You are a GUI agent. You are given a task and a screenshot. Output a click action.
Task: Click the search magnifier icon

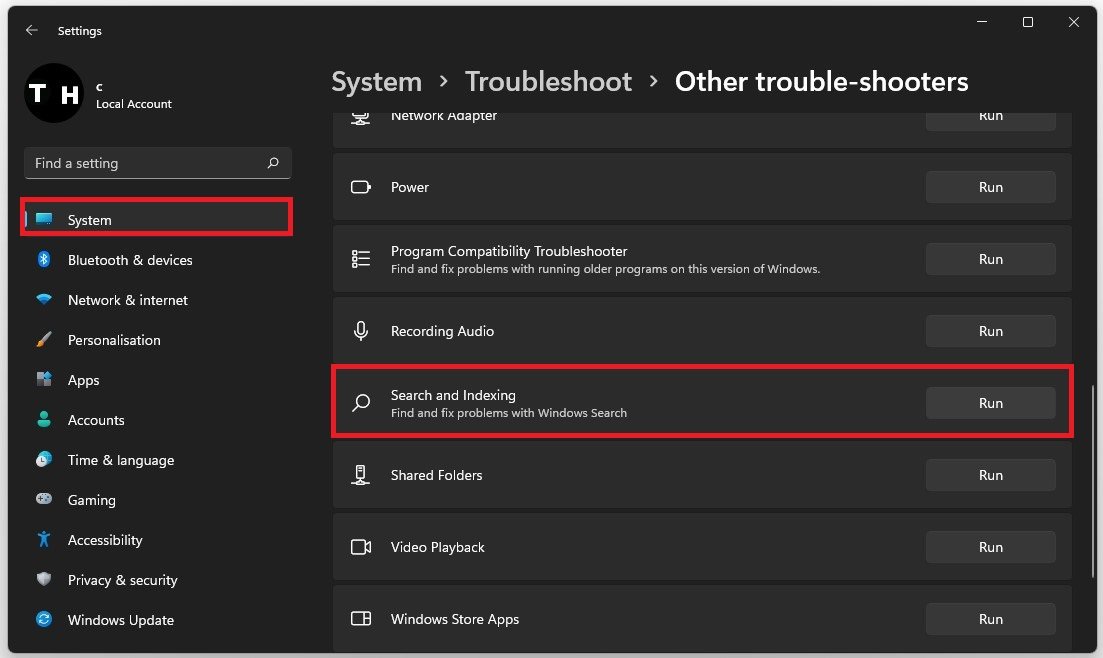(x=273, y=163)
